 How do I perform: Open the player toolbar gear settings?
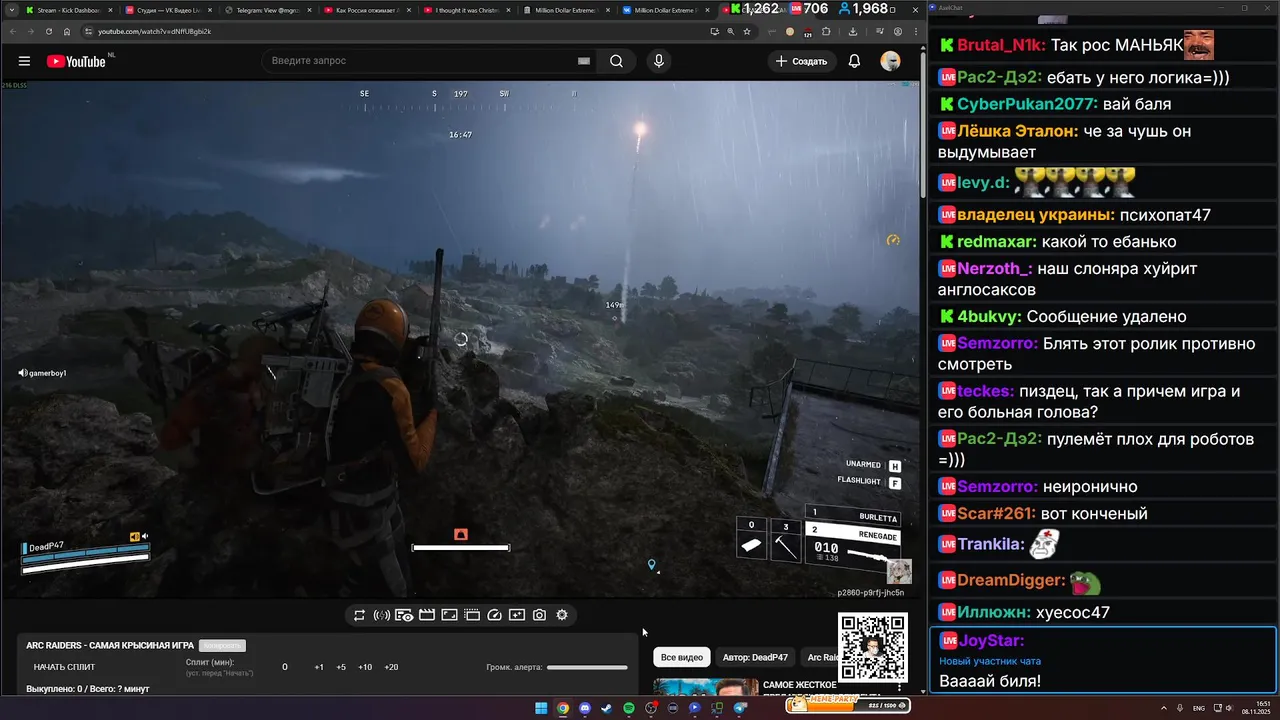(x=562, y=615)
